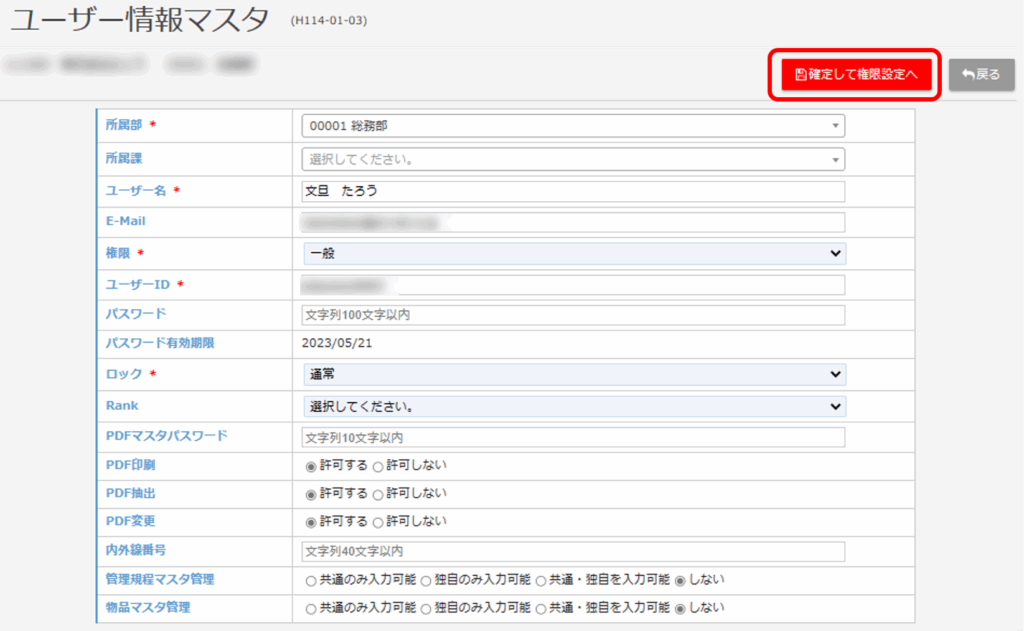1024x631 pixels.
Task: Expand the 所属課 selection dropdown
Action: (x=573, y=159)
